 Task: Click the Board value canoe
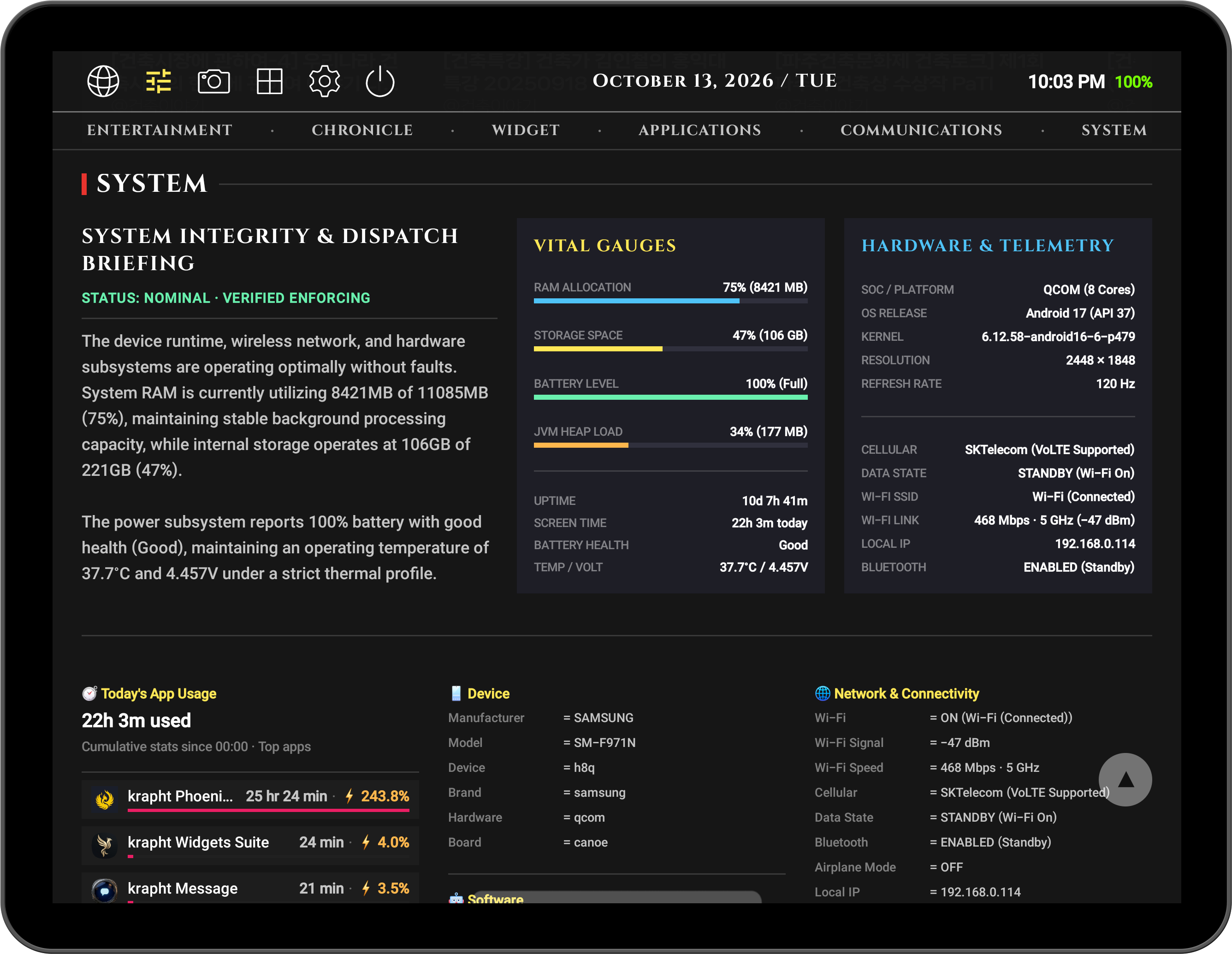591,842
